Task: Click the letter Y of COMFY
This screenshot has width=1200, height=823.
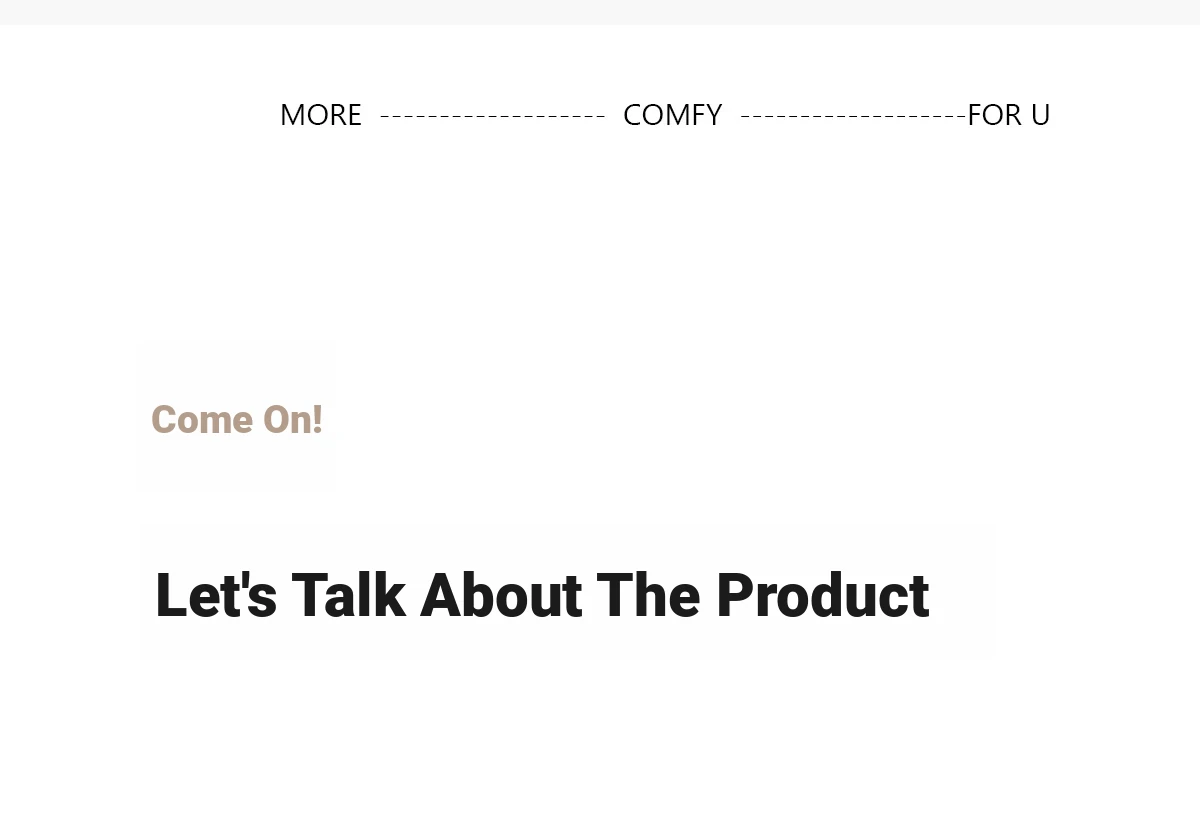Action: tap(712, 115)
